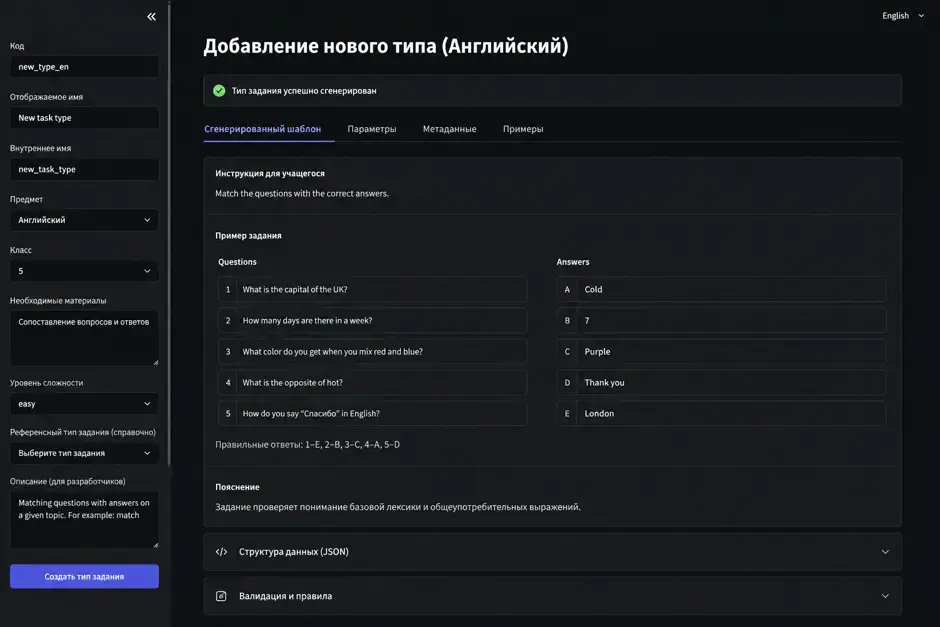940x627 pixels.
Task: Select question 1 about UK capital
Action: [x=372, y=290]
